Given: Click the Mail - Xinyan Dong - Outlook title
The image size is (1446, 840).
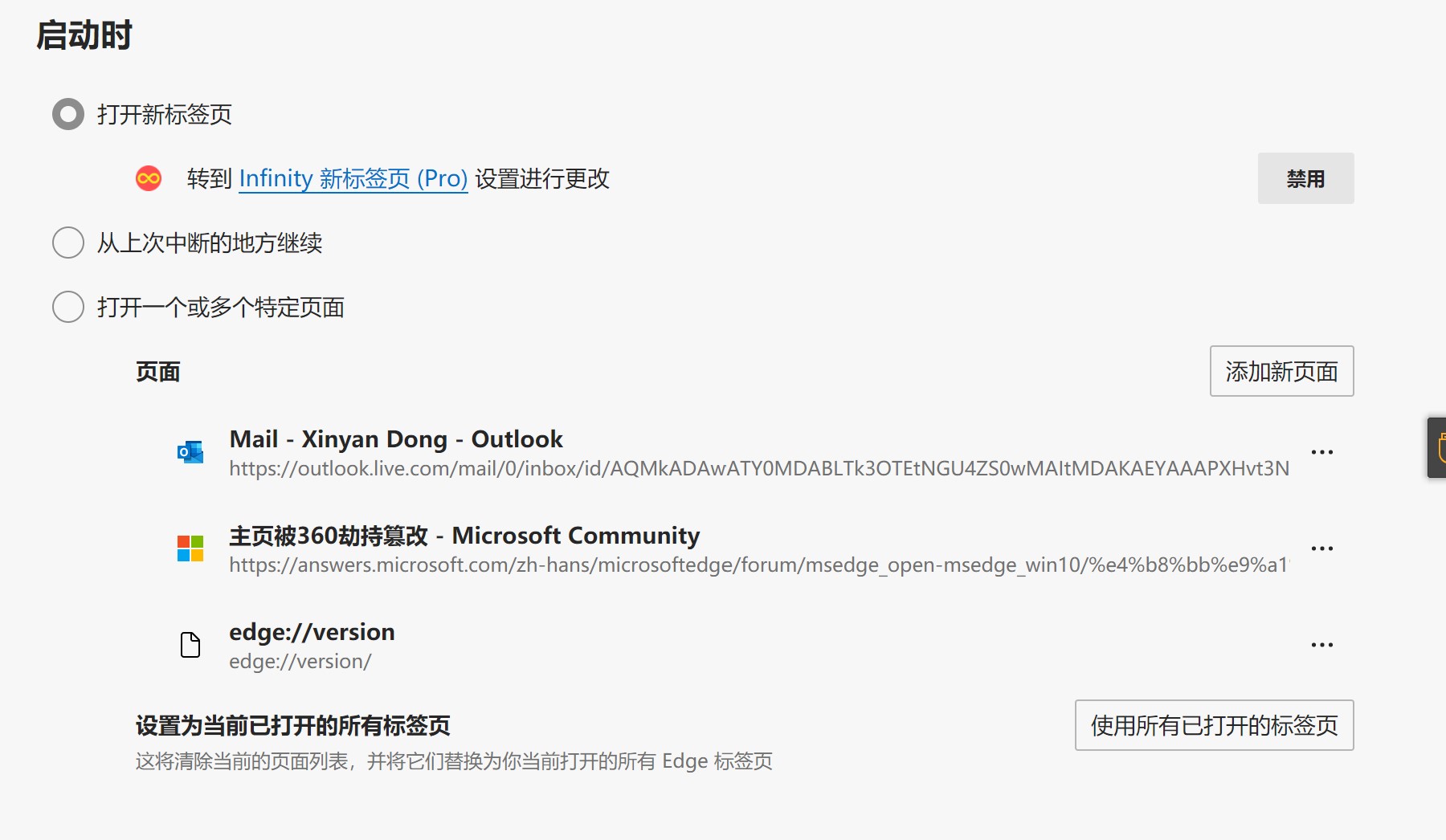Looking at the screenshot, I should [396, 439].
